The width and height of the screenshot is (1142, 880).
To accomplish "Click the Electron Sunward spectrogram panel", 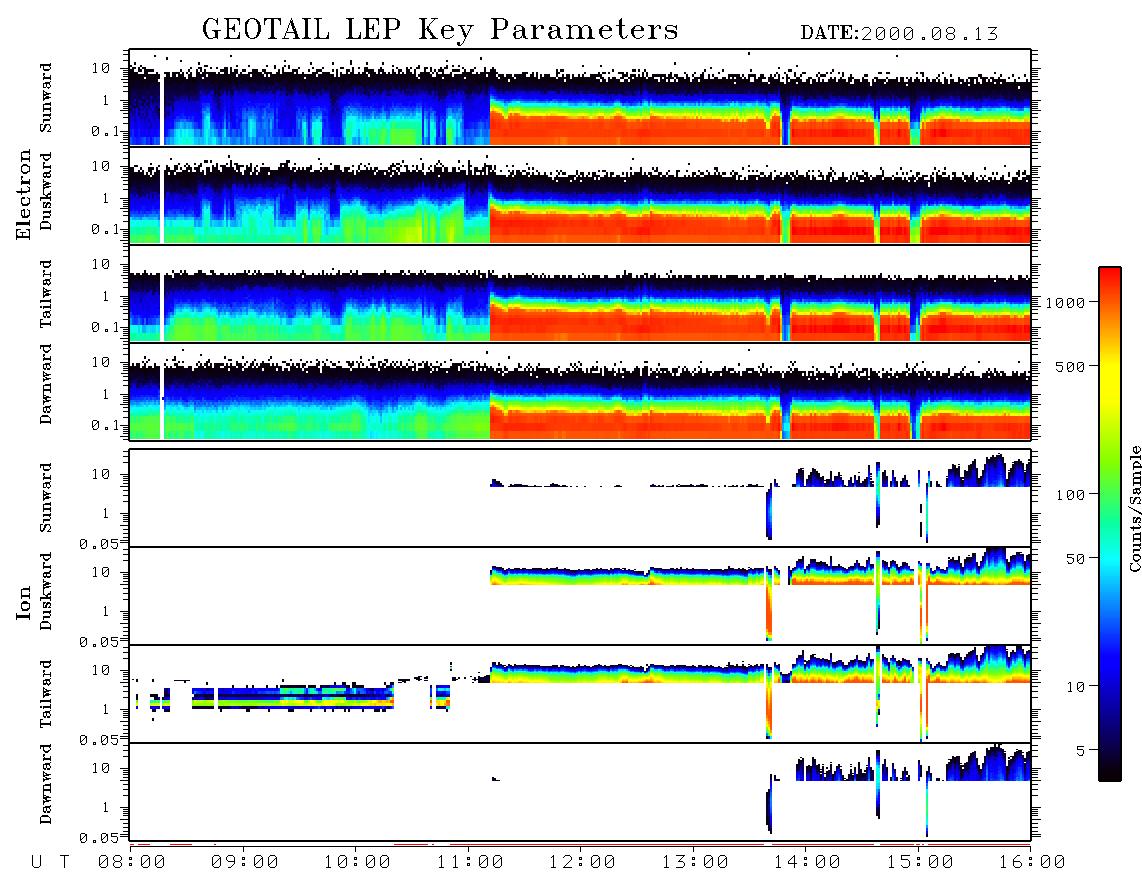I will tap(580, 98).
